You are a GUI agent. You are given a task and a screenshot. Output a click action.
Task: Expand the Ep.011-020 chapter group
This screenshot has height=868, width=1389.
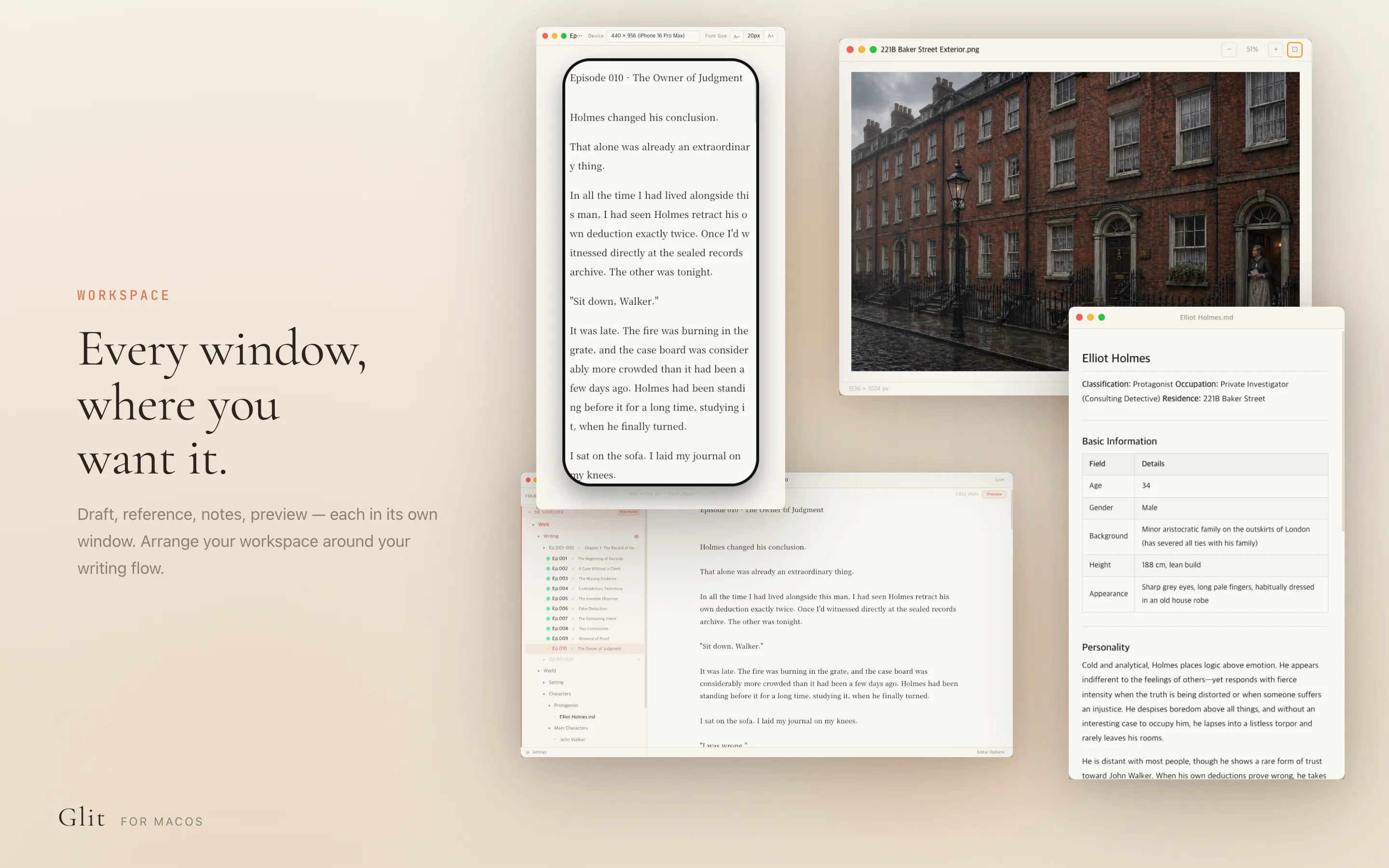(544, 659)
